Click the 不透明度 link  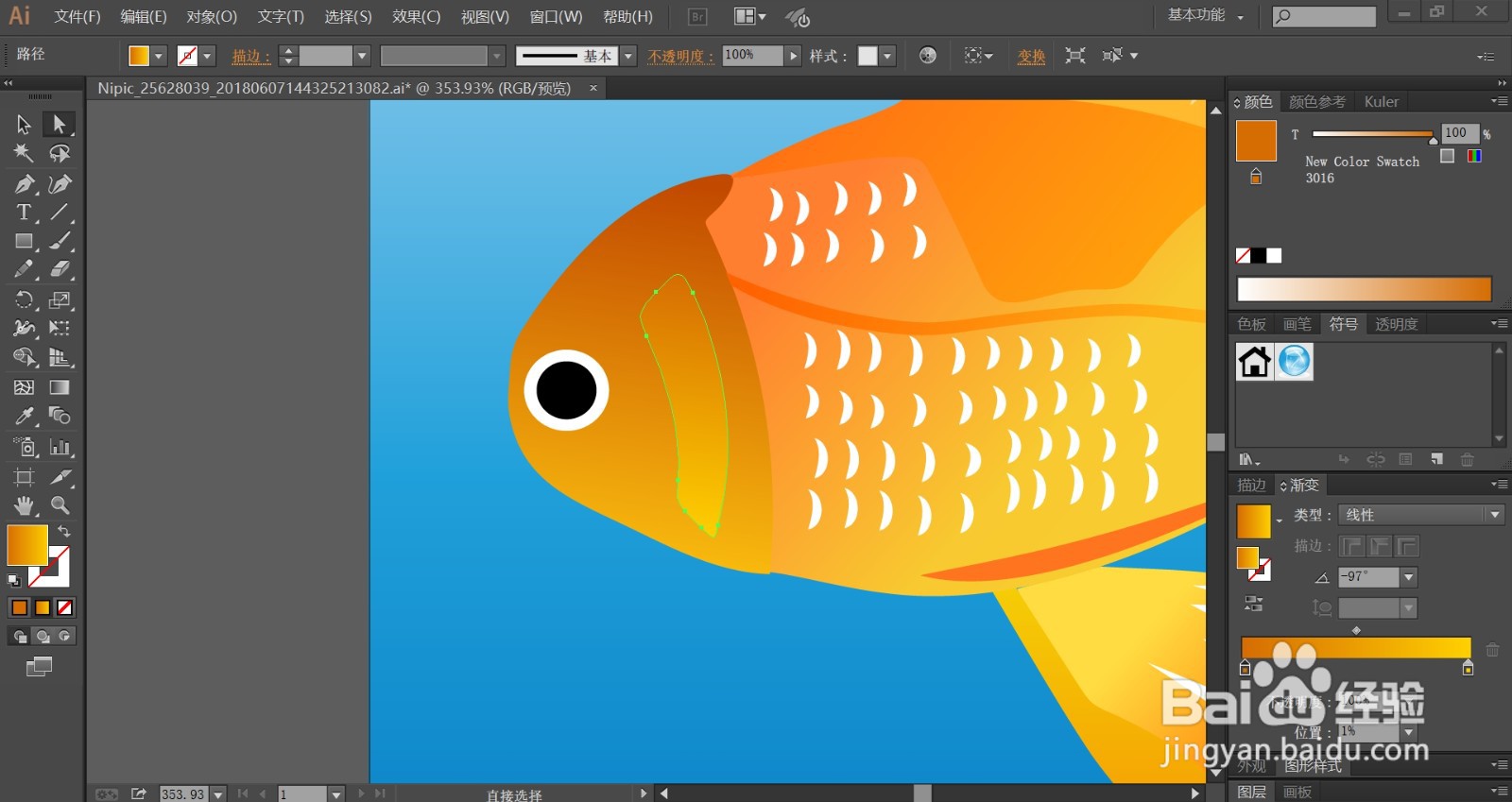coord(680,57)
